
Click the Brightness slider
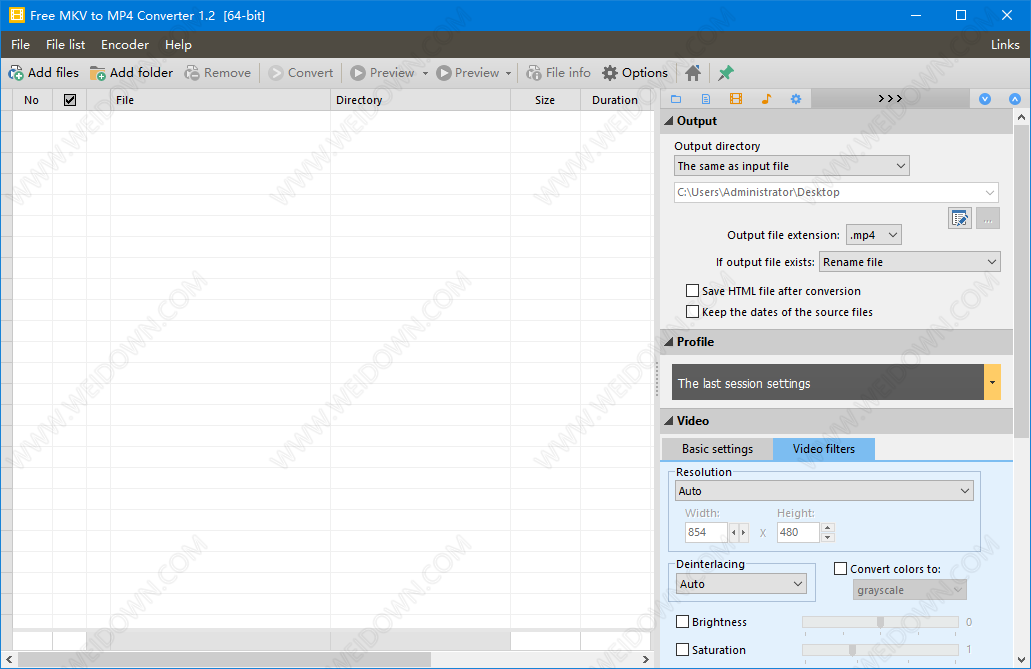tap(880, 622)
